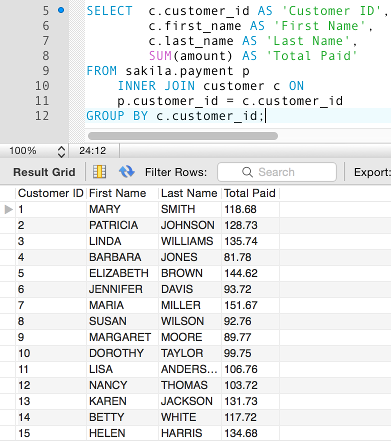Select cell WILSON
The width and height of the screenshot is (391, 441).
pyautogui.click(x=190, y=321)
